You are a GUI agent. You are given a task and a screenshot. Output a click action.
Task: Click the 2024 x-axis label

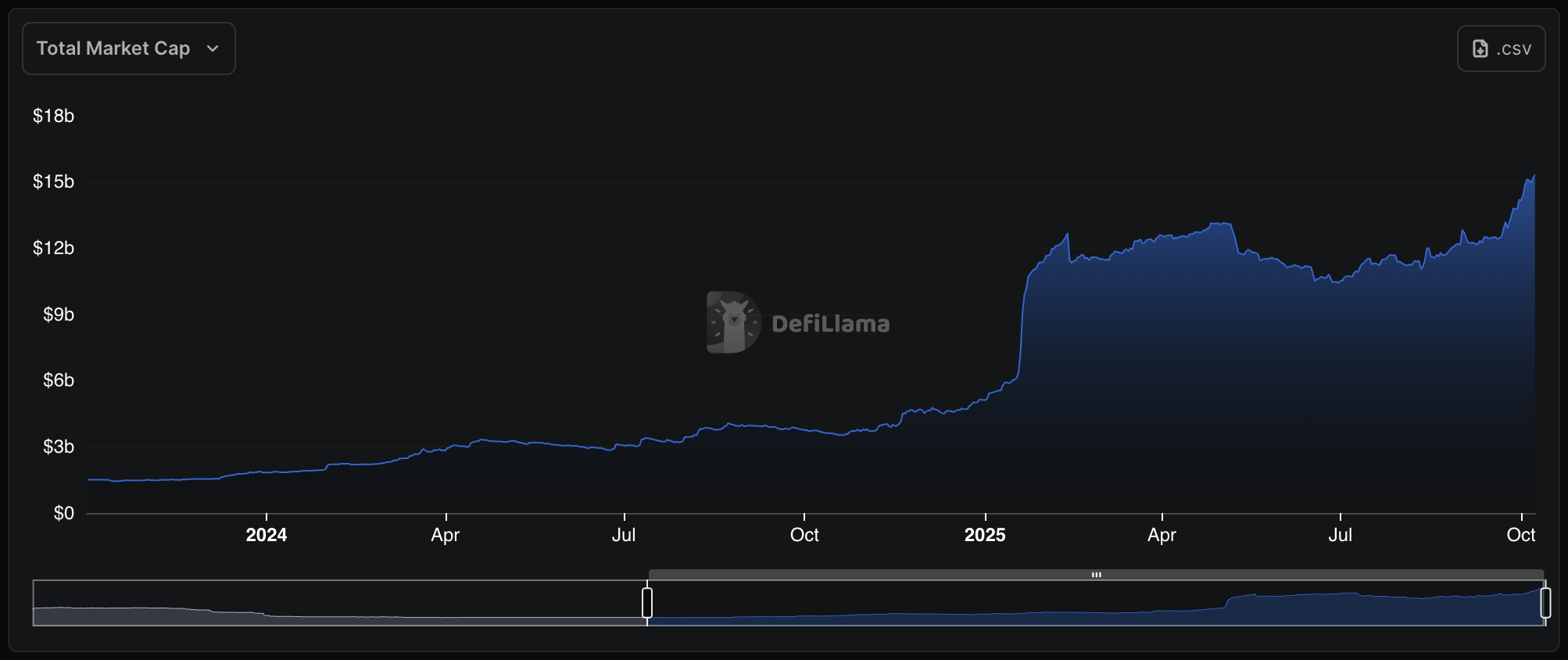[266, 535]
